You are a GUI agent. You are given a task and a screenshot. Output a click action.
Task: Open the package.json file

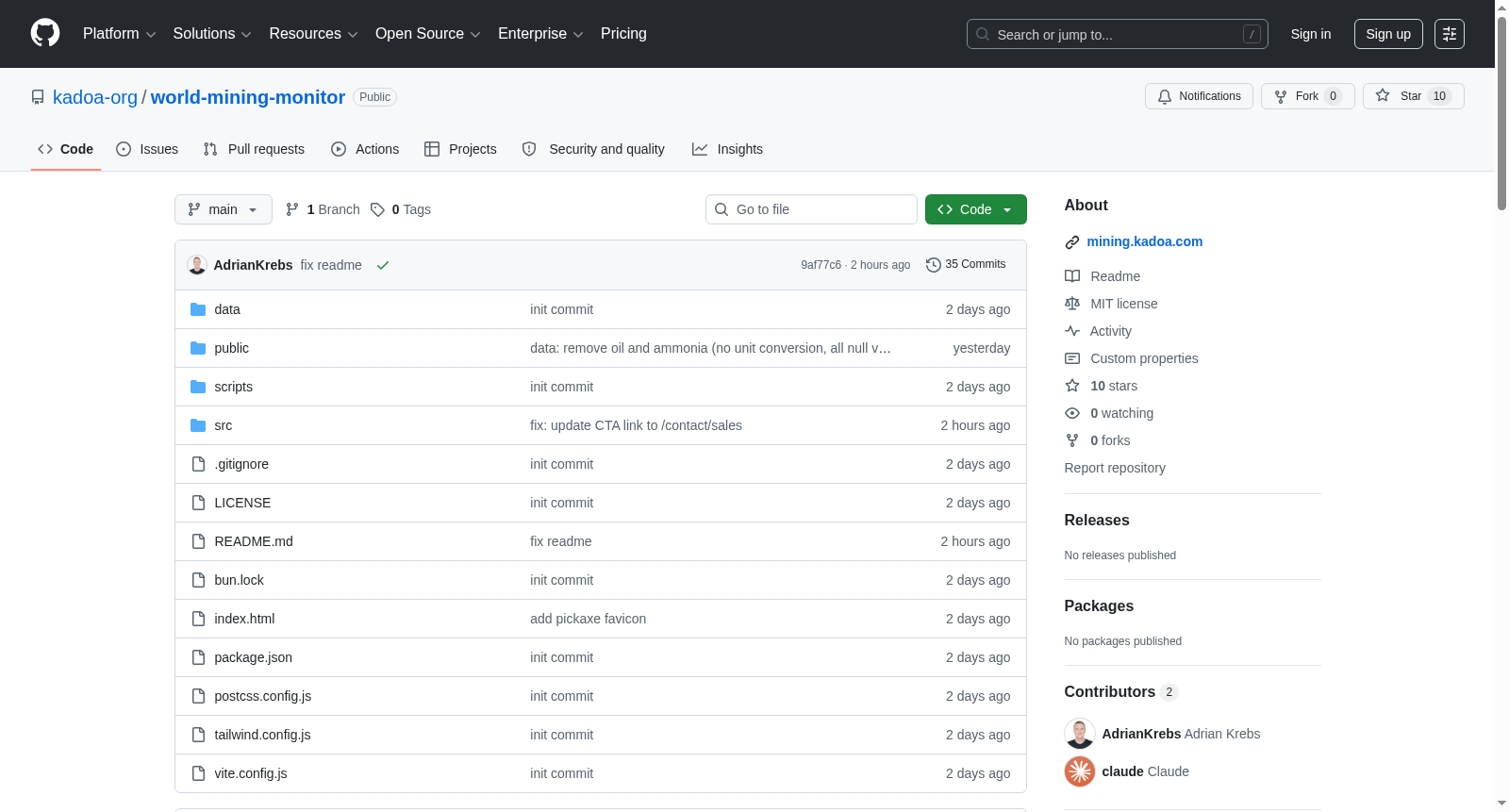coord(253,657)
